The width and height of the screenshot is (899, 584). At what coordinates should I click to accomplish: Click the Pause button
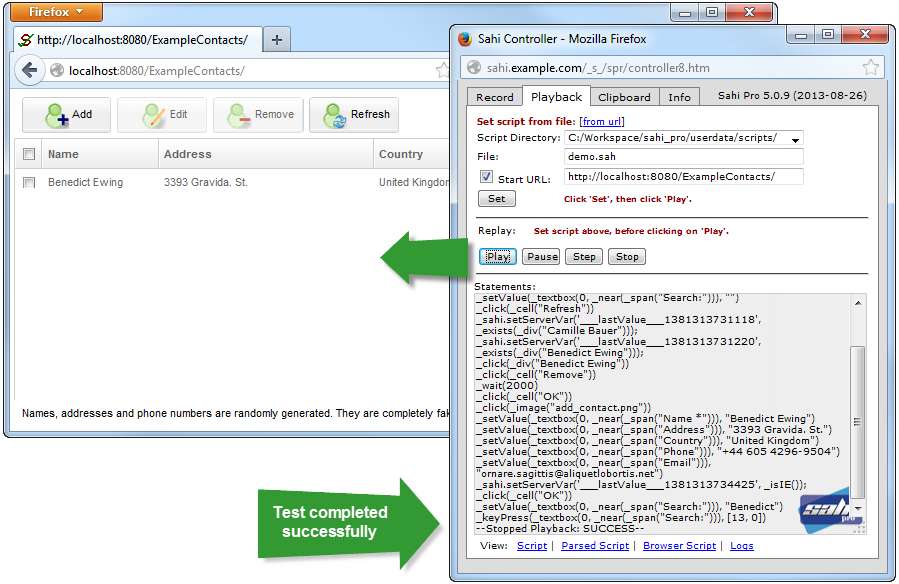coord(542,257)
